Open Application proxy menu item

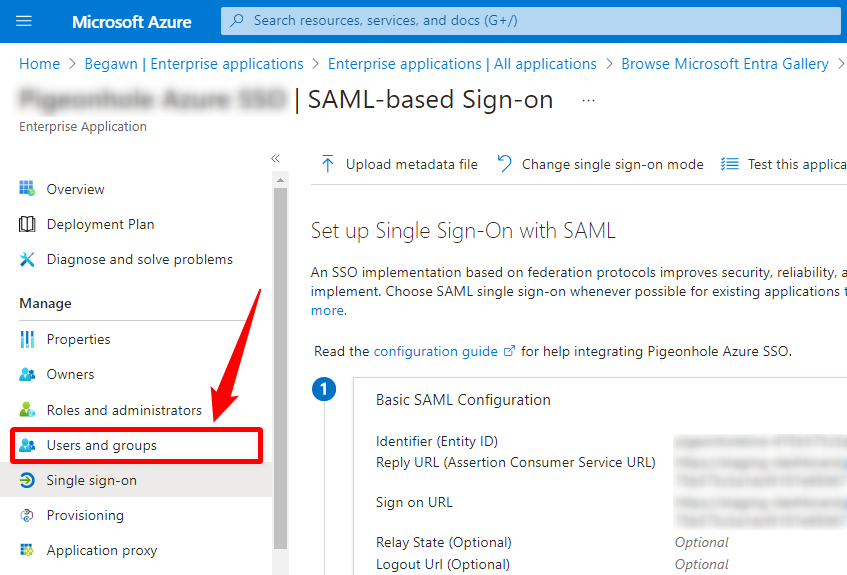102,551
